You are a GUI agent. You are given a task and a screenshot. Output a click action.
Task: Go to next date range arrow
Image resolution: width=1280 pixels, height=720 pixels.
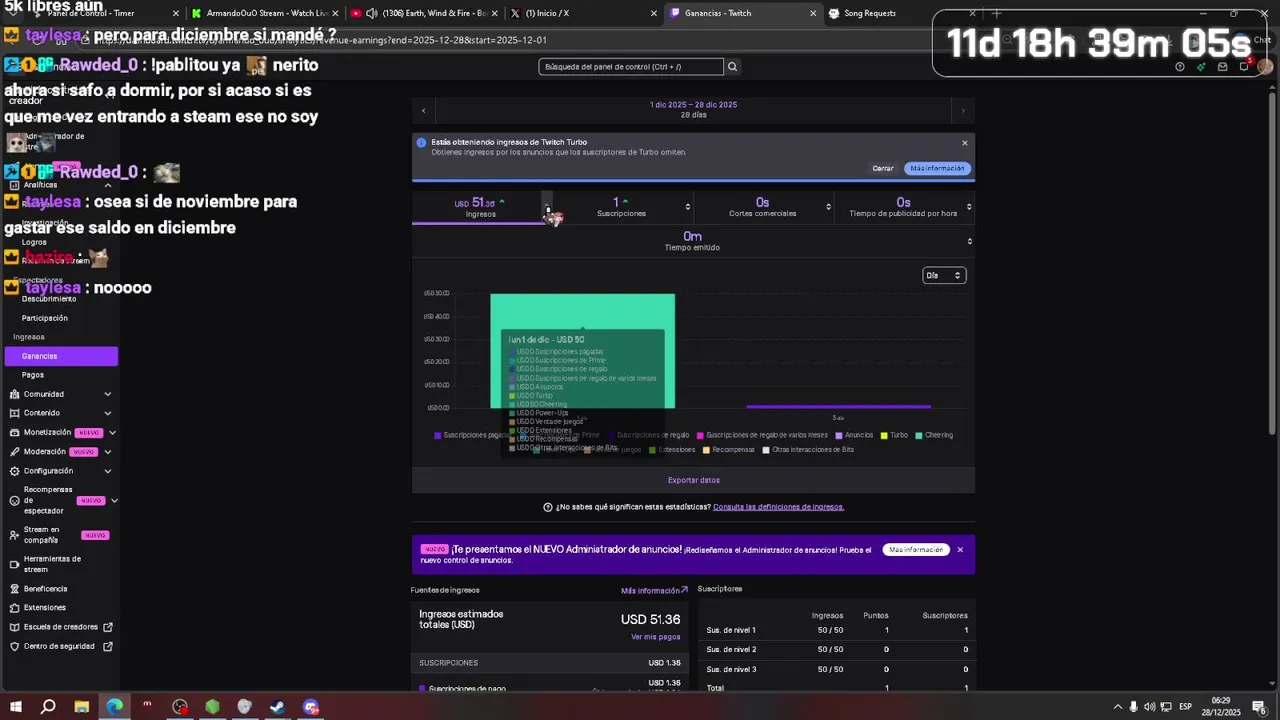tap(963, 110)
